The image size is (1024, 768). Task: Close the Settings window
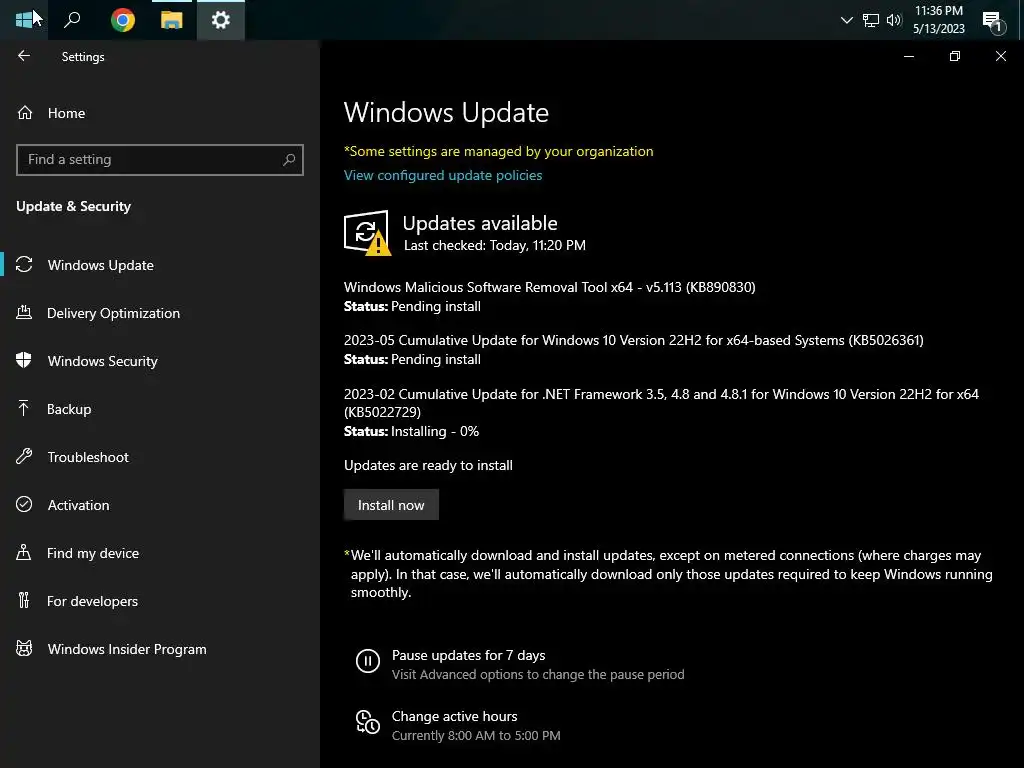click(1000, 56)
